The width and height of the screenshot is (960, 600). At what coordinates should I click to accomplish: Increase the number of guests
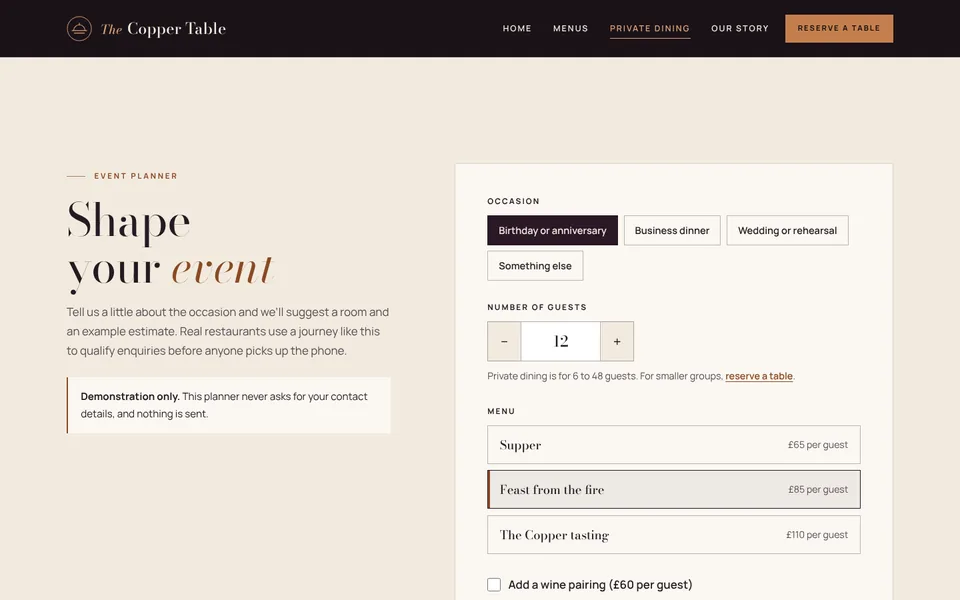617,341
